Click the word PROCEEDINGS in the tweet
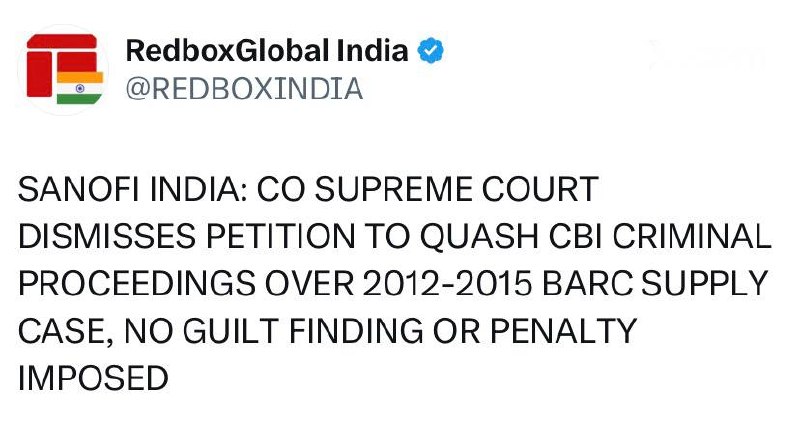Image resolution: width=800 pixels, height=421 pixels. click(136, 284)
